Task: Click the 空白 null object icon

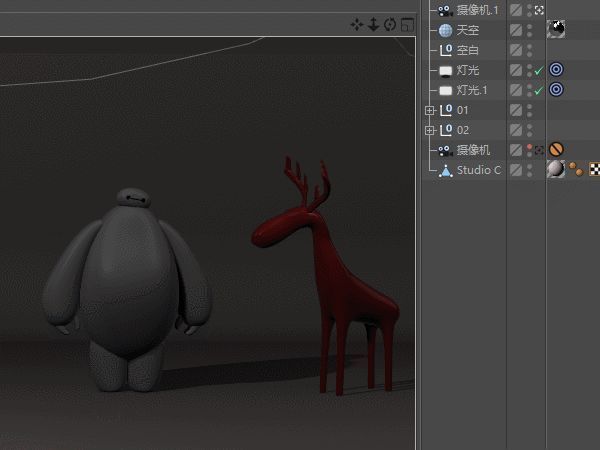Action: coord(446,50)
